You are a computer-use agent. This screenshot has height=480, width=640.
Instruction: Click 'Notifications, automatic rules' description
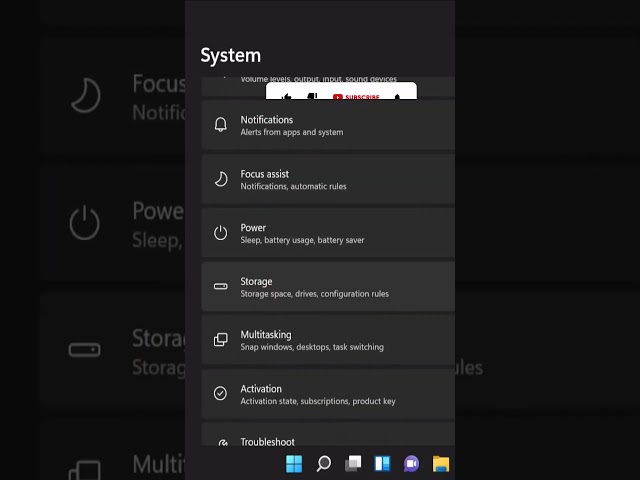tap(293, 187)
